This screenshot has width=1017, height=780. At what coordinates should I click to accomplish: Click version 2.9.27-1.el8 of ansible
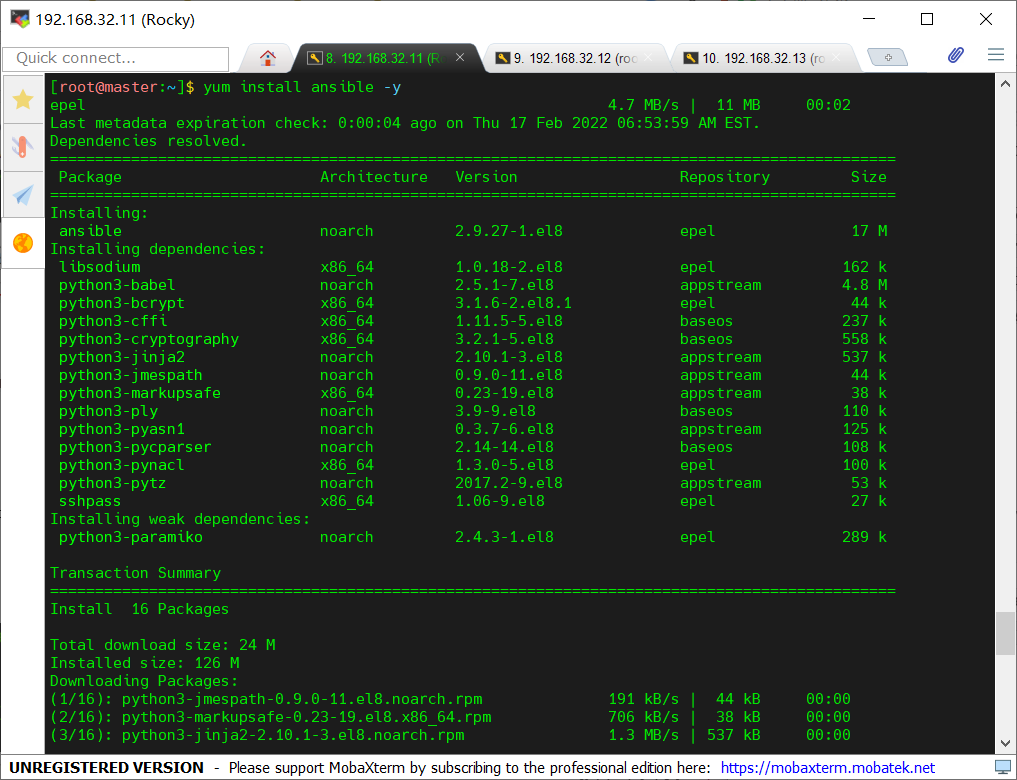pos(508,231)
